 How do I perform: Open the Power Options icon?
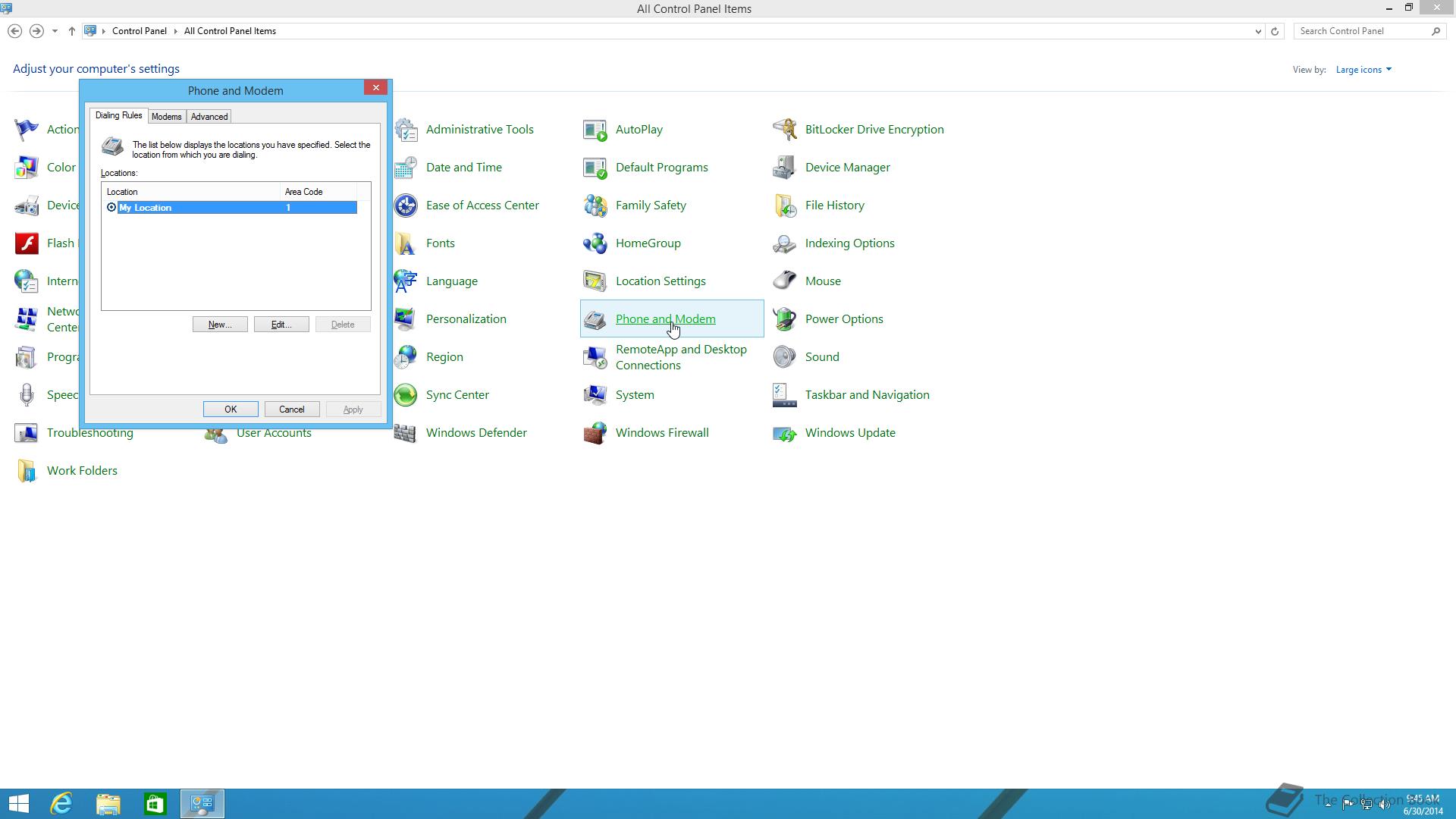[x=785, y=319]
